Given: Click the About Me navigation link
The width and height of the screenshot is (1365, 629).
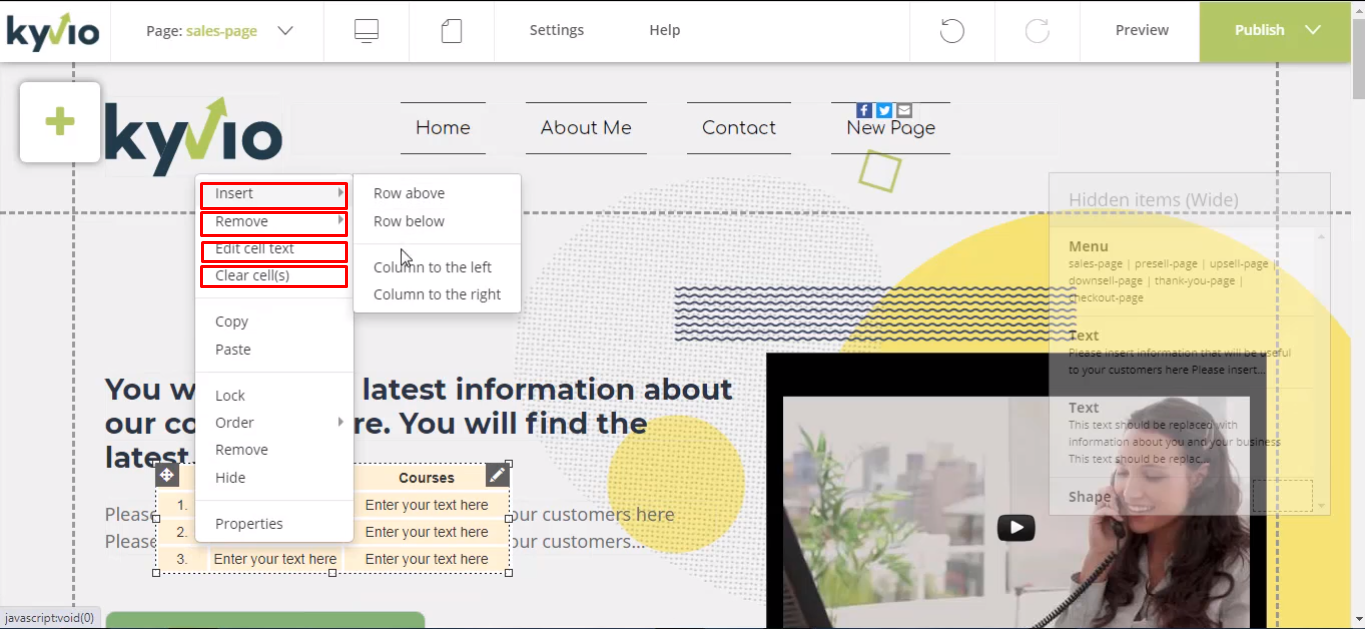Looking at the screenshot, I should [586, 128].
